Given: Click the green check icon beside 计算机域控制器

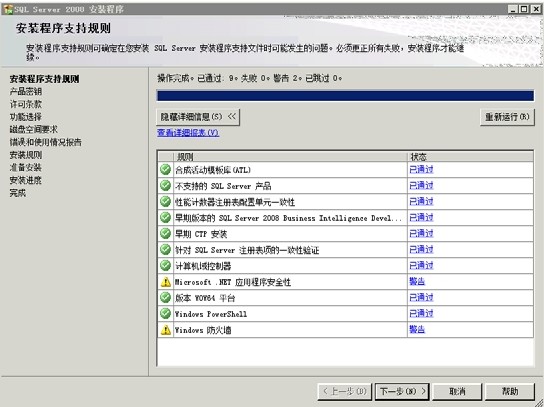Looking at the screenshot, I should pyautogui.click(x=165, y=266).
